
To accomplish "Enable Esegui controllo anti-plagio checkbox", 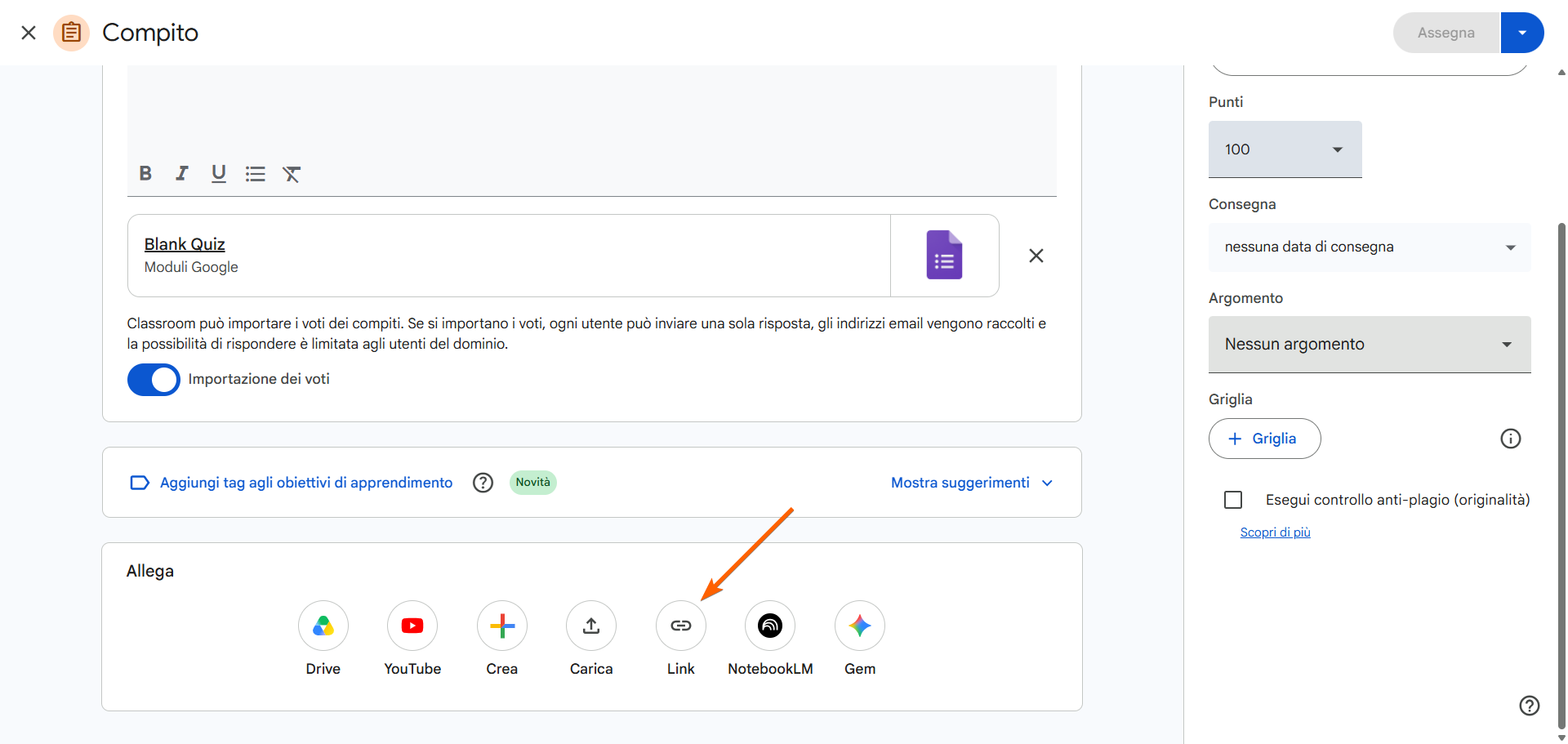I will (1233, 500).
